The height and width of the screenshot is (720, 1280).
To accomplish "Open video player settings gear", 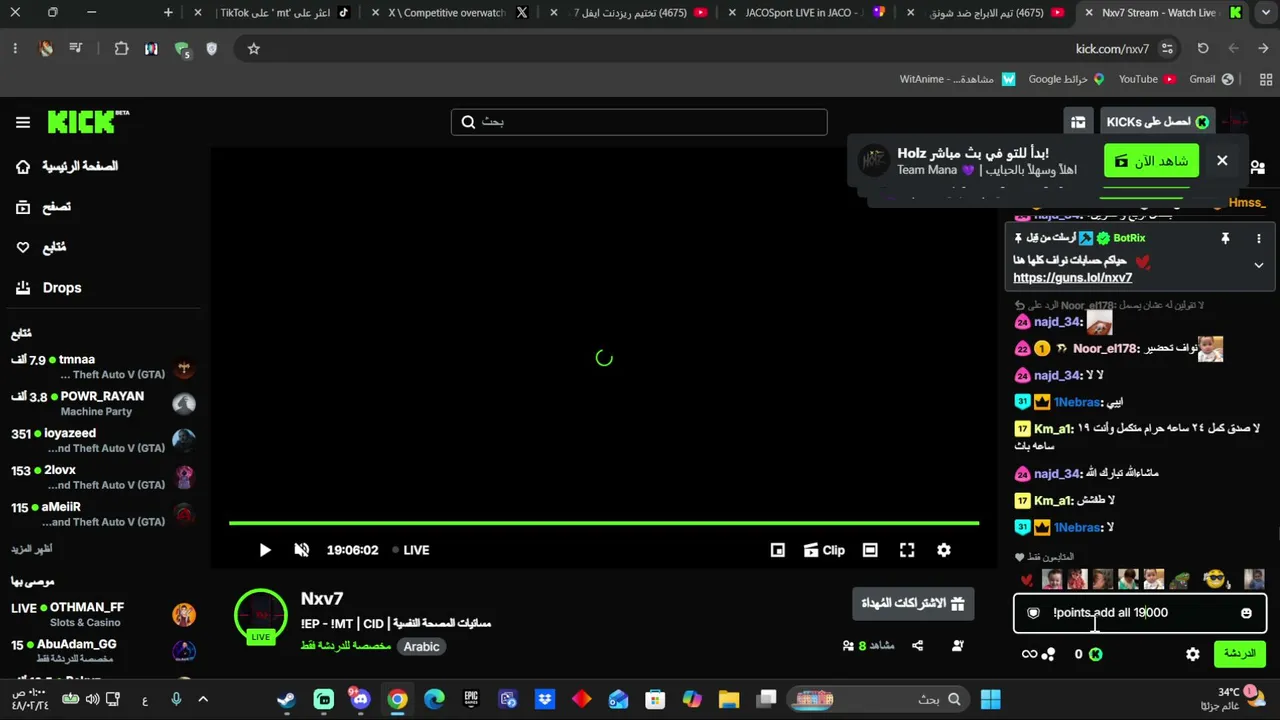I will click(x=943, y=550).
